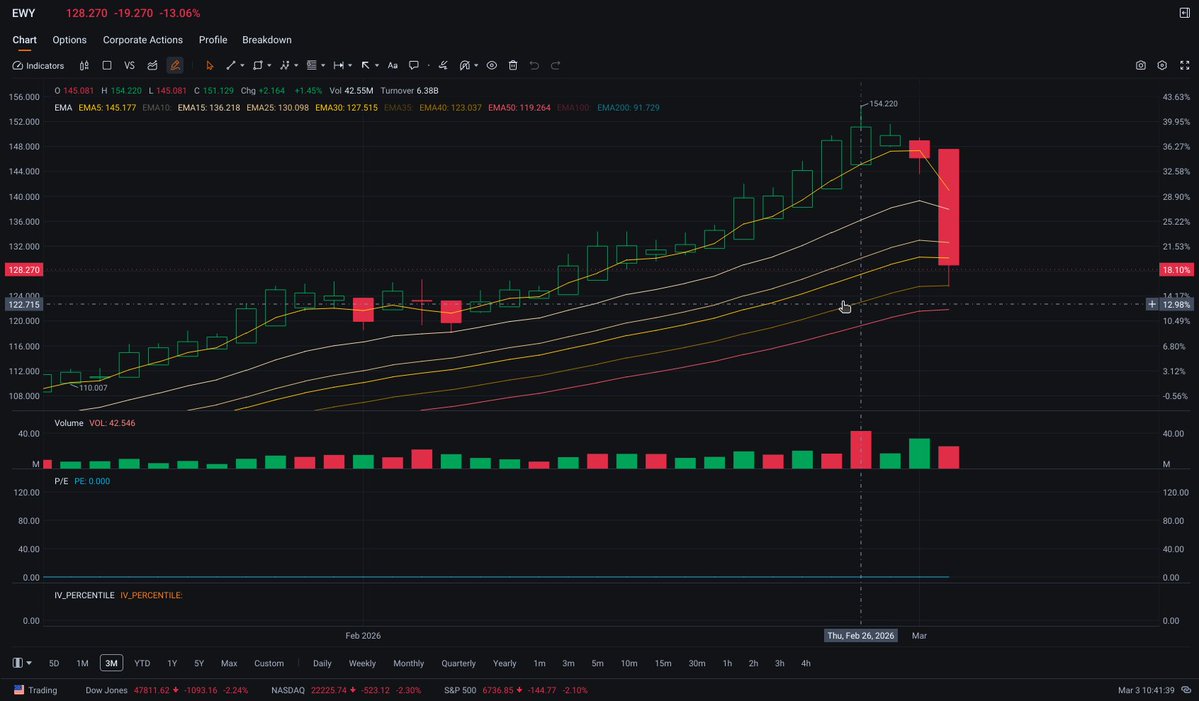Screen dimensions: 1199x701
Task: Expand the shape tools dropdown arrow
Action: pos(269,66)
